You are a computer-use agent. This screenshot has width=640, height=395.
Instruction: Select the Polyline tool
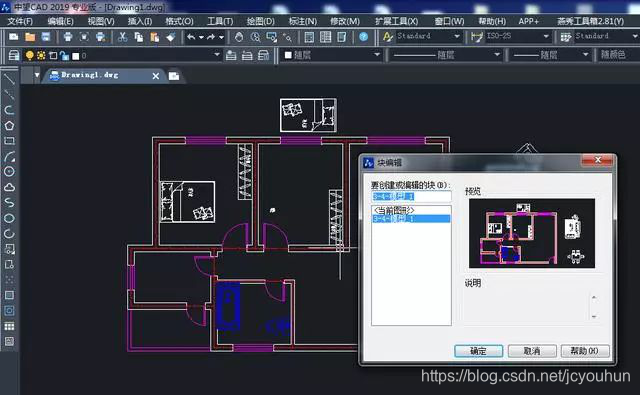9,110
